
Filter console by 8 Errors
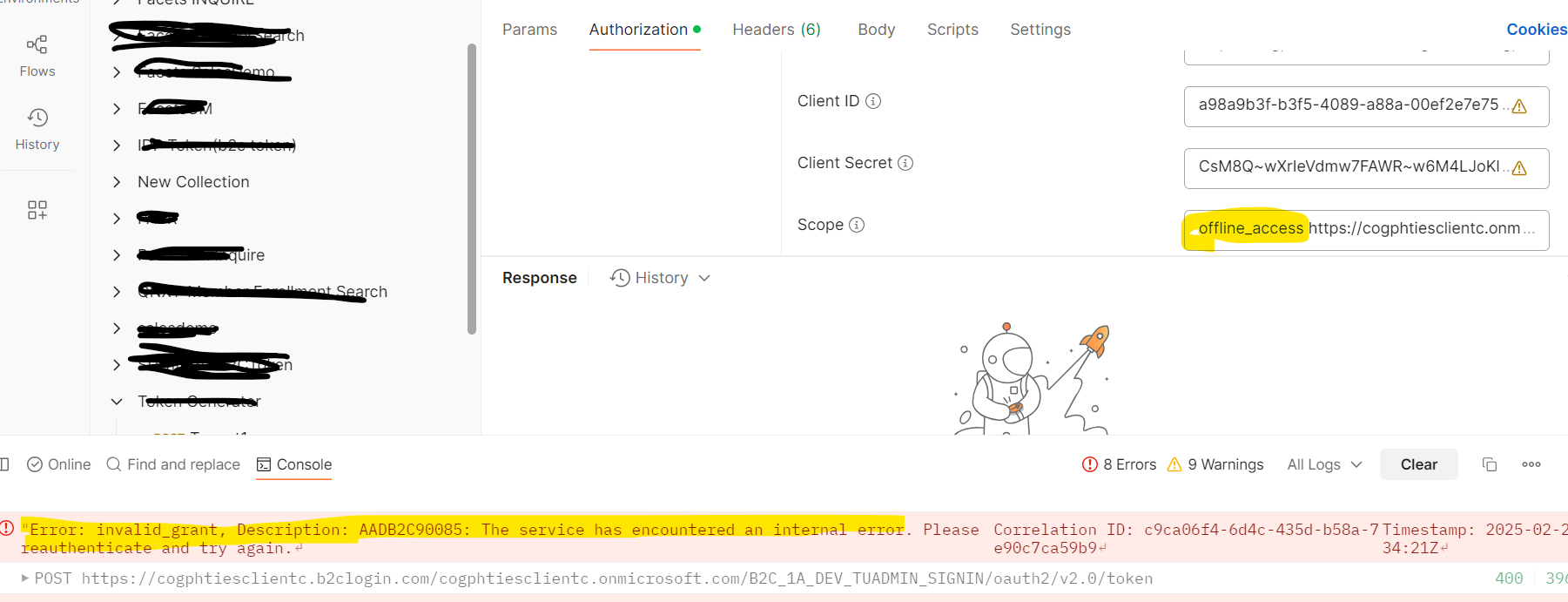1119,464
